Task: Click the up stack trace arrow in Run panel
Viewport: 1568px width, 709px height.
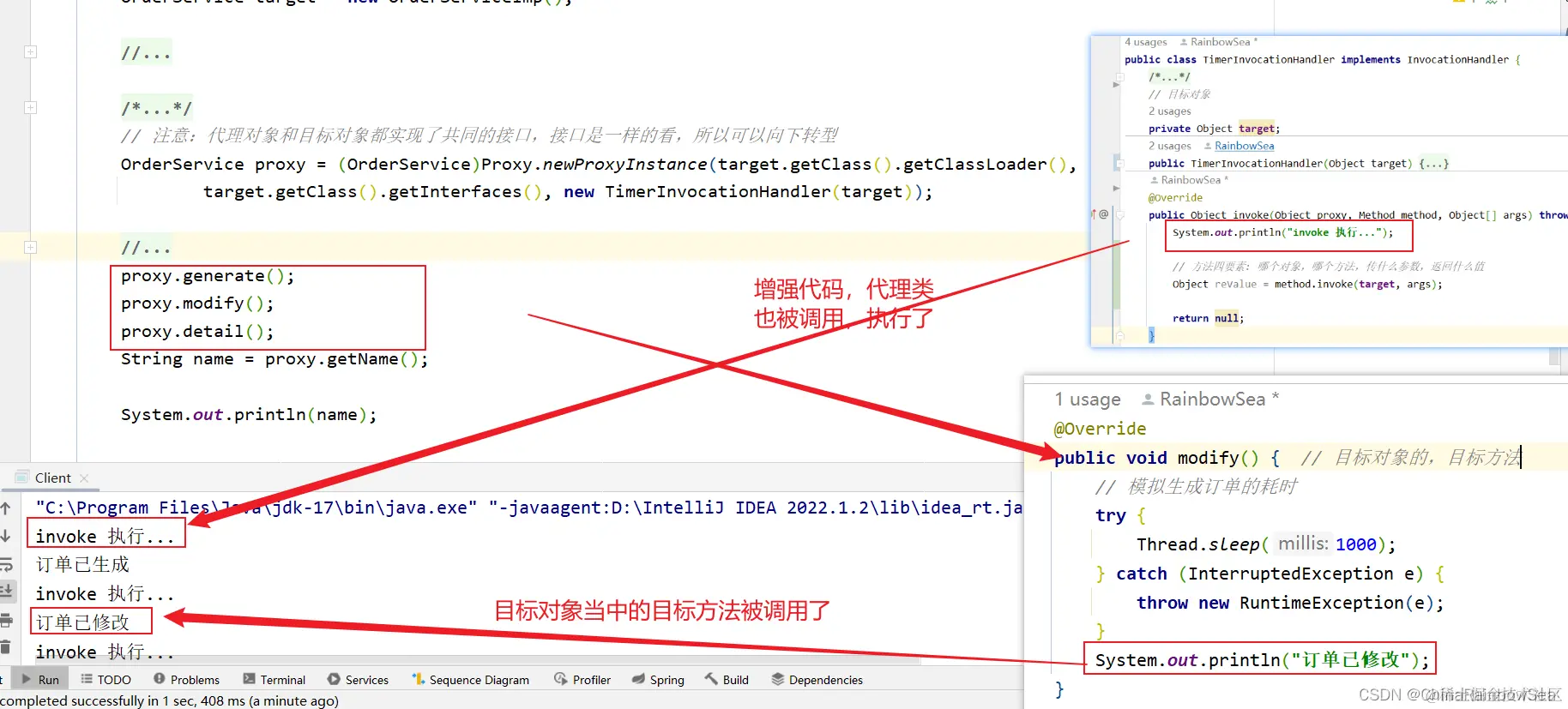Action: (5, 508)
